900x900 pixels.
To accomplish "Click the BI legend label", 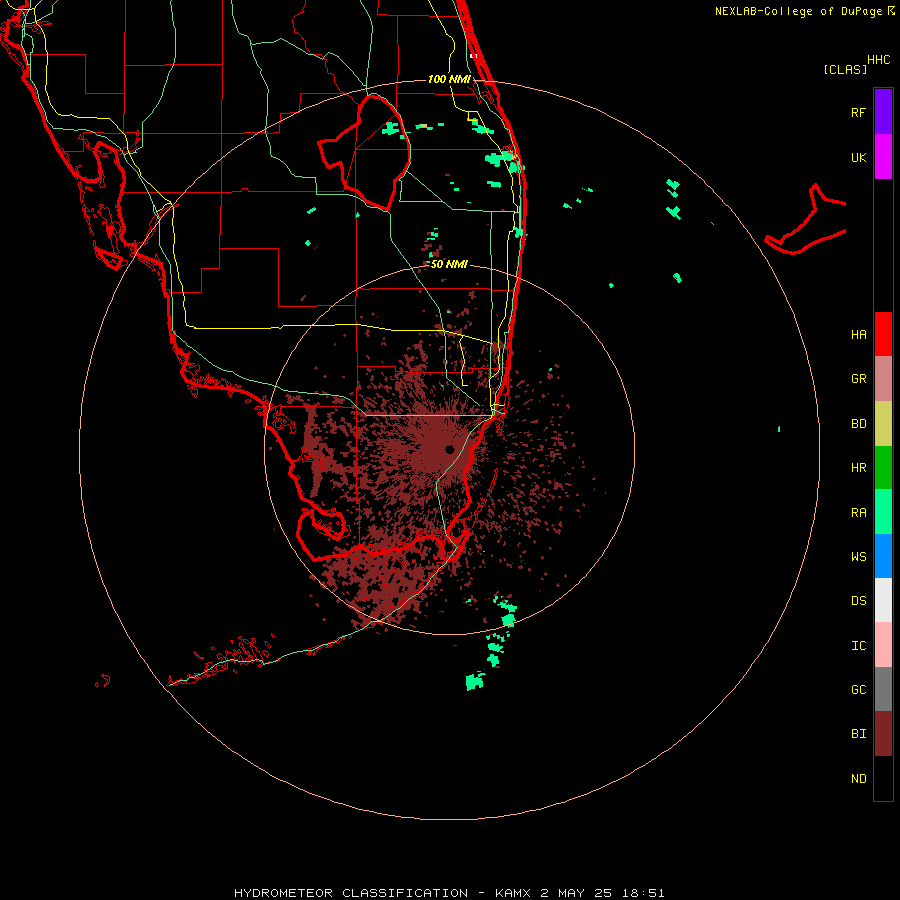I will click(858, 734).
